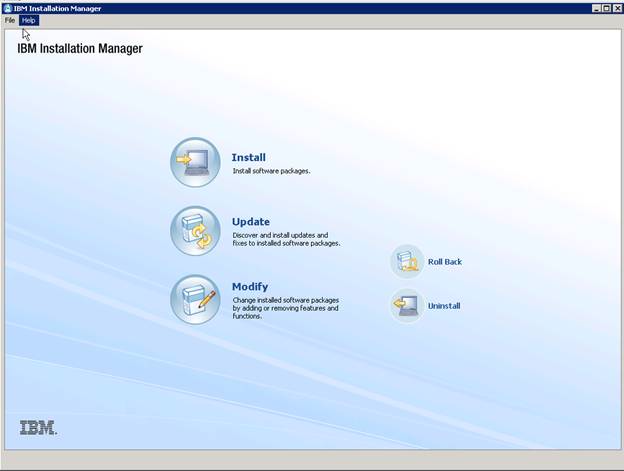624x471 pixels.
Task: Click 'Install software packages.' description text
Action: click(x=271, y=171)
